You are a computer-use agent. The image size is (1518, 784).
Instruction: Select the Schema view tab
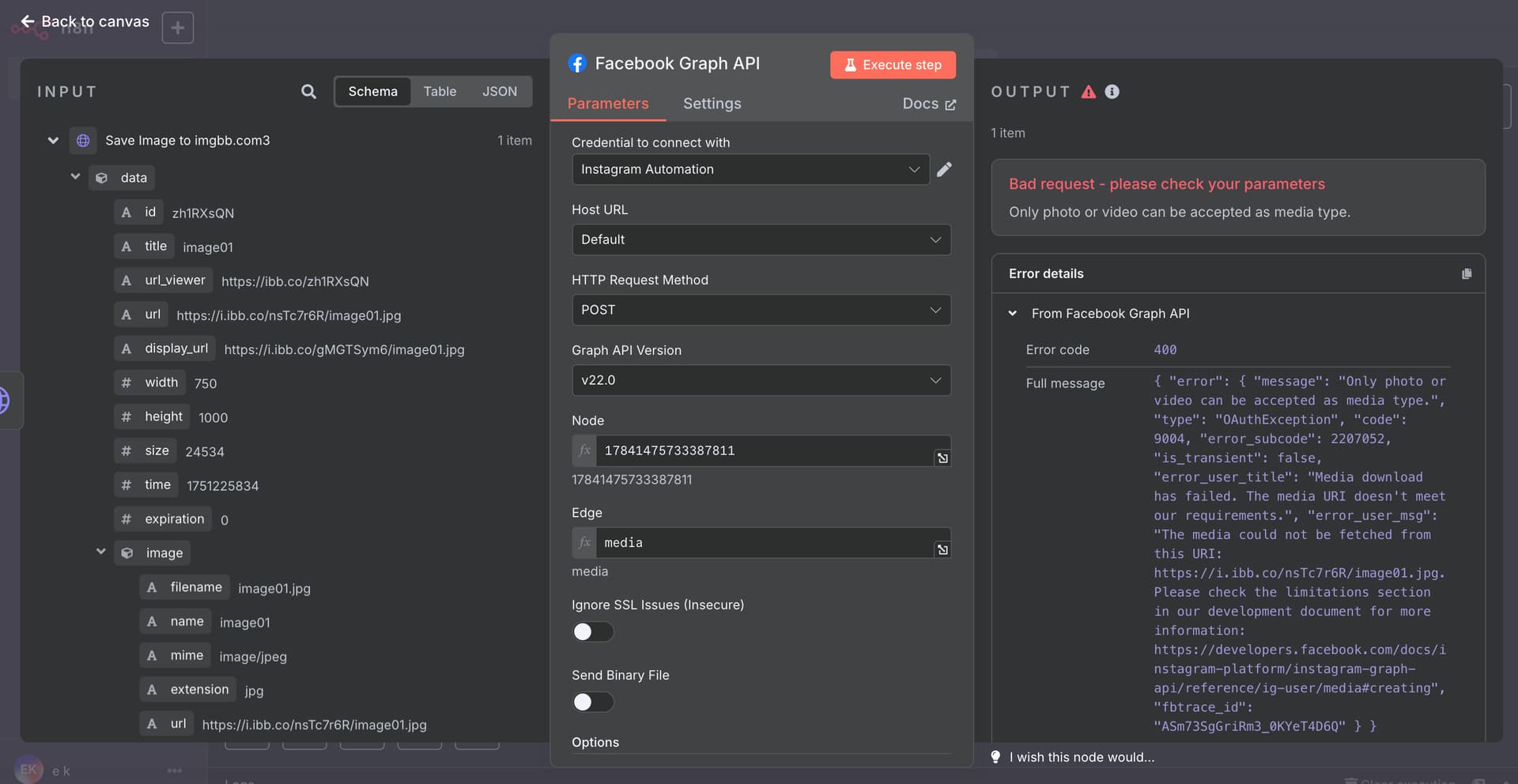tap(373, 92)
